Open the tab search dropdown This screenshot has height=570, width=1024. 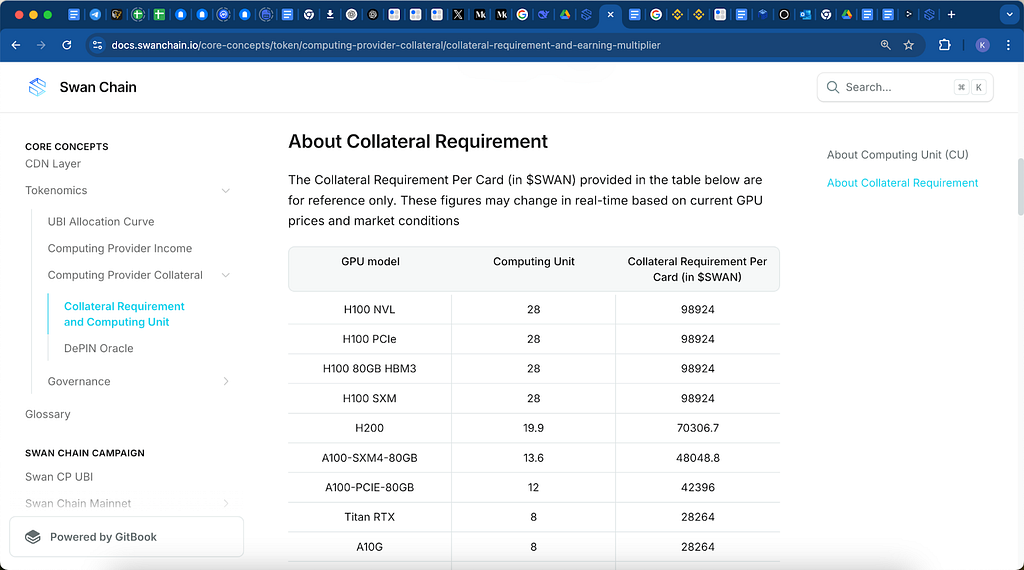1009,14
